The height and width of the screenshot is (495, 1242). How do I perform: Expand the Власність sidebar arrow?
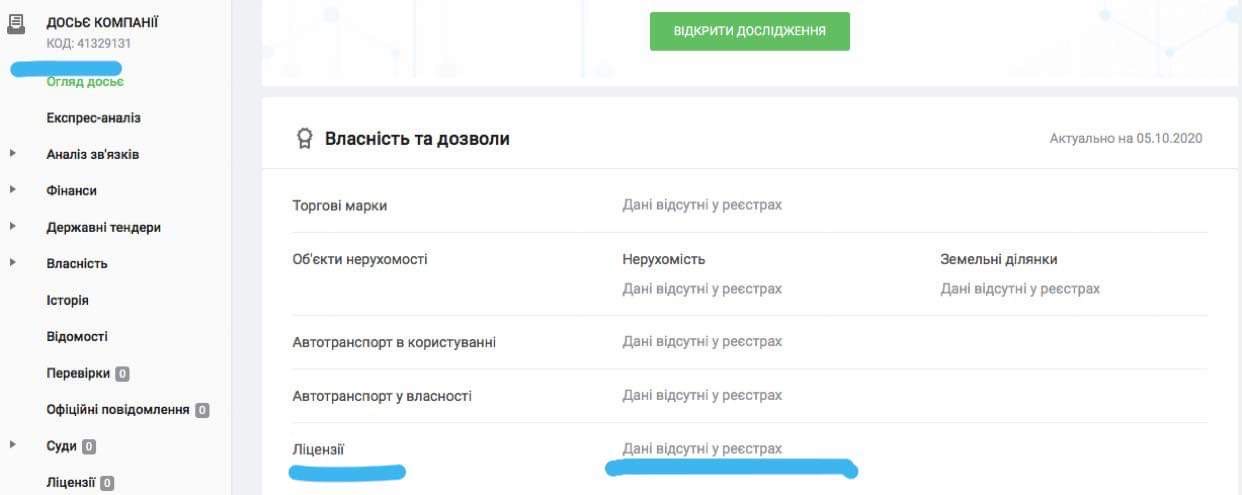[13, 263]
